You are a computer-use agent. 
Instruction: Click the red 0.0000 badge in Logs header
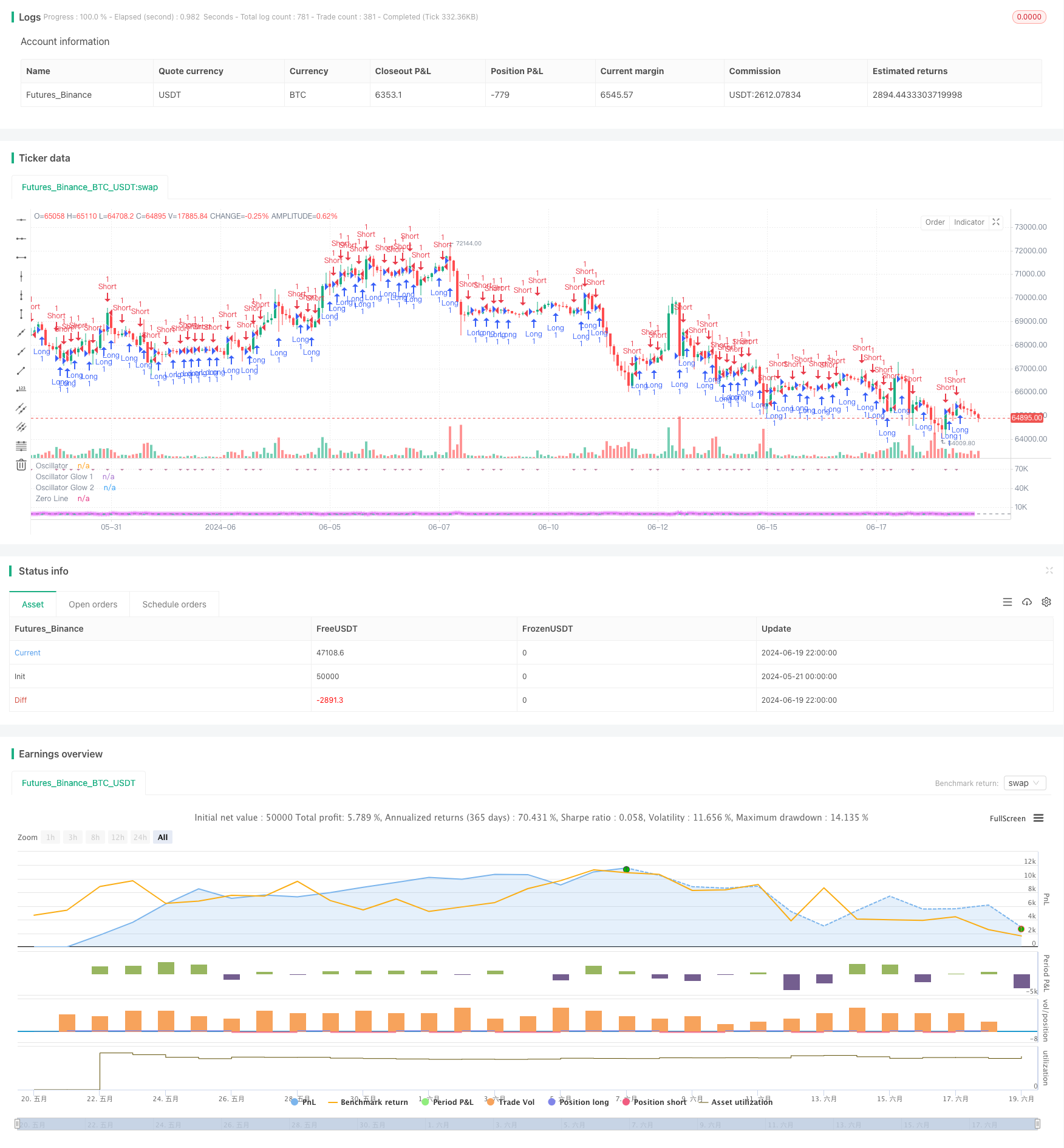click(x=1029, y=17)
